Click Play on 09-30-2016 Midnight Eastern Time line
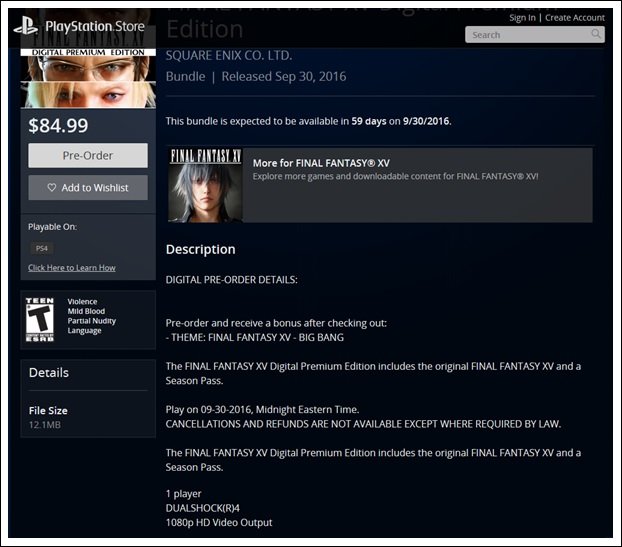This screenshot has height=547, width=622. coord(262,409)
